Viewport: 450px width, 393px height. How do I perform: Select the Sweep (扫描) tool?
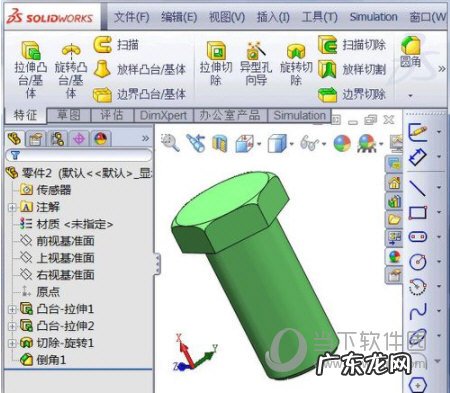coord(116,45)
